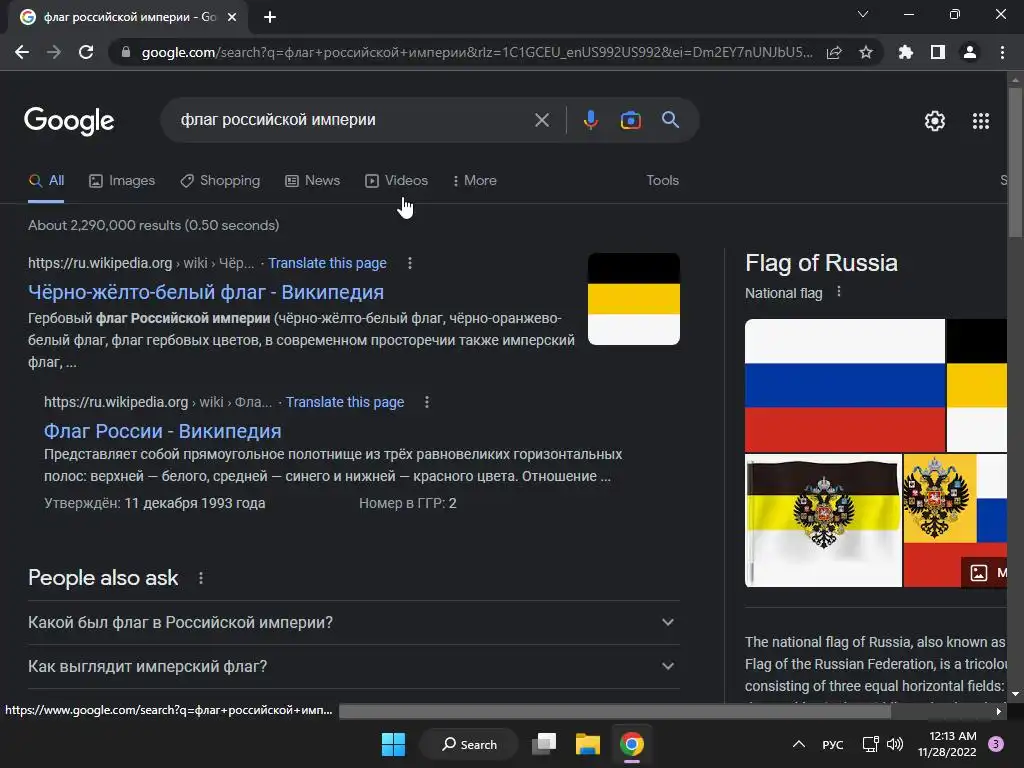Click the horizontal page scrollbar
Screen dimensions: 1024x768
point(615,711)
